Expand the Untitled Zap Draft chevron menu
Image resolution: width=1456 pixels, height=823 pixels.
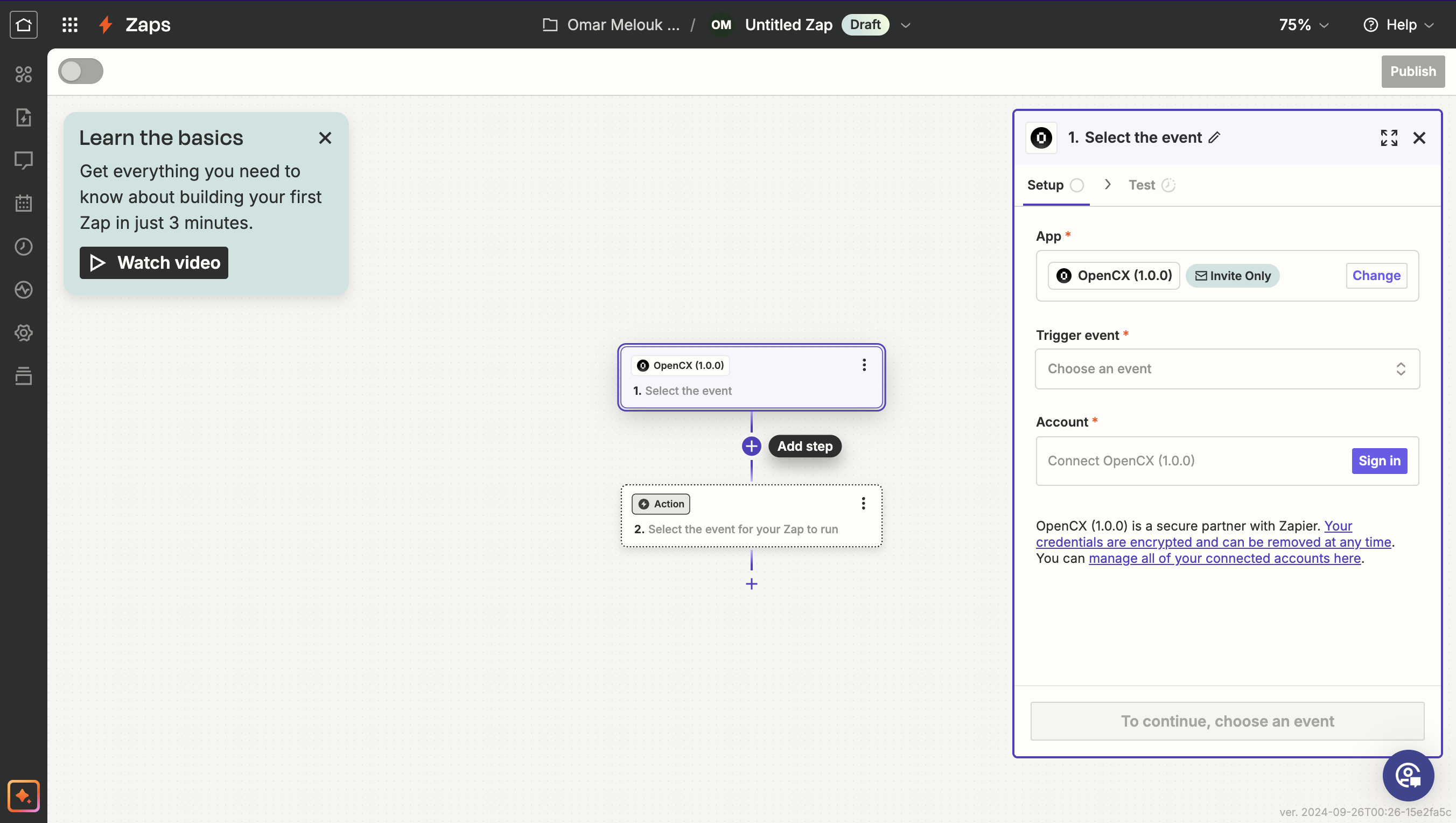click(x=906, y=25)
